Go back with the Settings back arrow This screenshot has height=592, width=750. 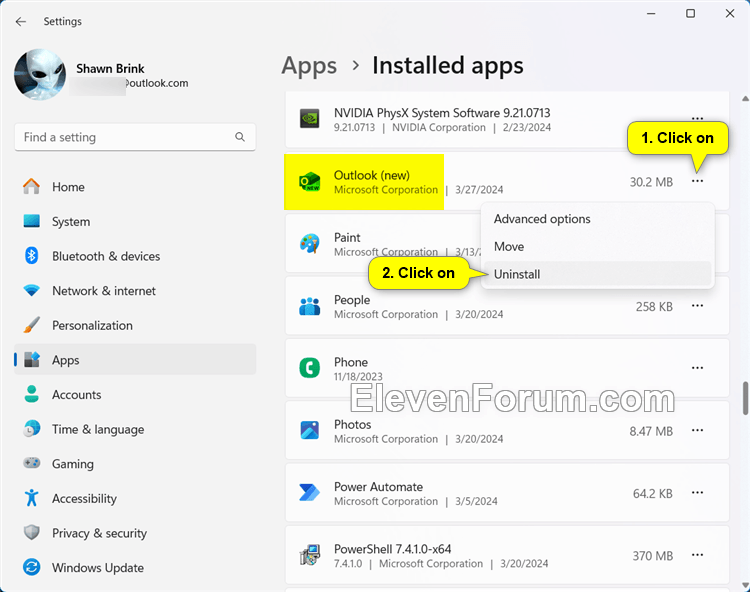pos(21,22)
